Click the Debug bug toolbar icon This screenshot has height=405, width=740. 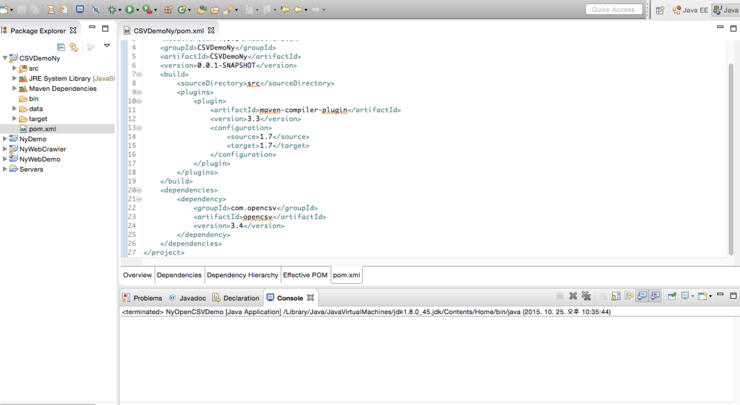(112, 9)
